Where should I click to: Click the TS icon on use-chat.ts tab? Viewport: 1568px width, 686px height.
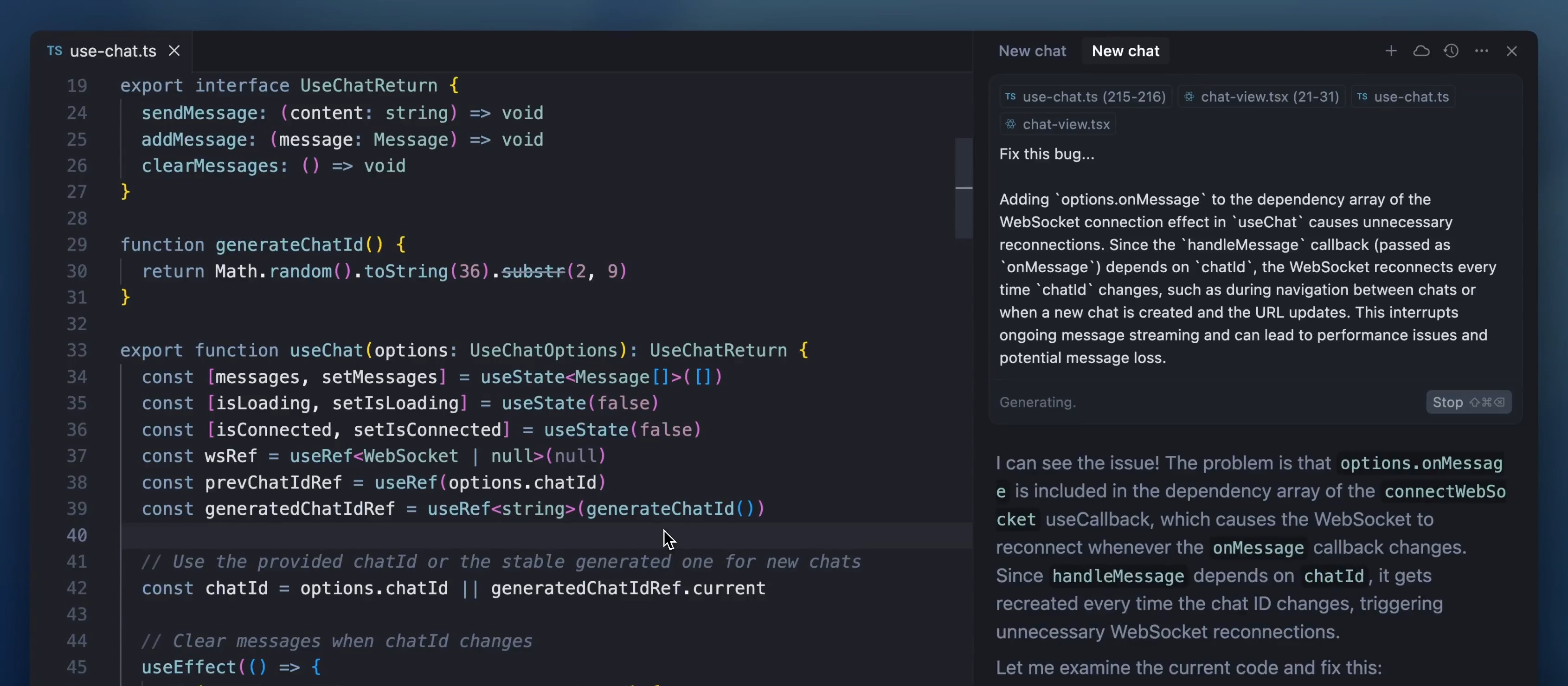[x=55, y=51]
